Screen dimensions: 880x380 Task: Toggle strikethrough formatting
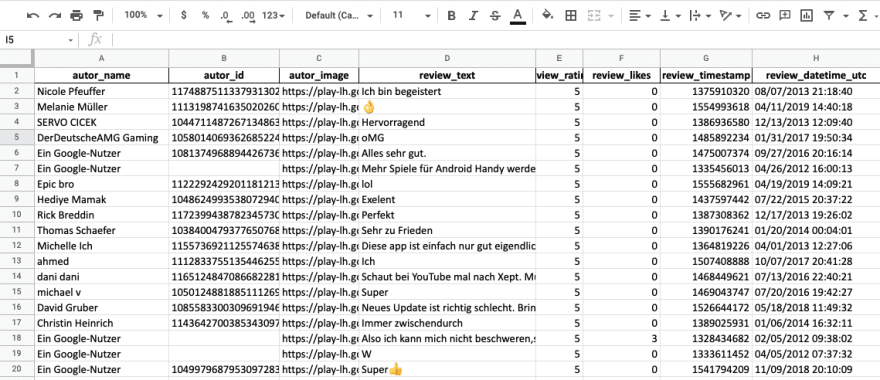pyautogui.click(x=495, y=16)
